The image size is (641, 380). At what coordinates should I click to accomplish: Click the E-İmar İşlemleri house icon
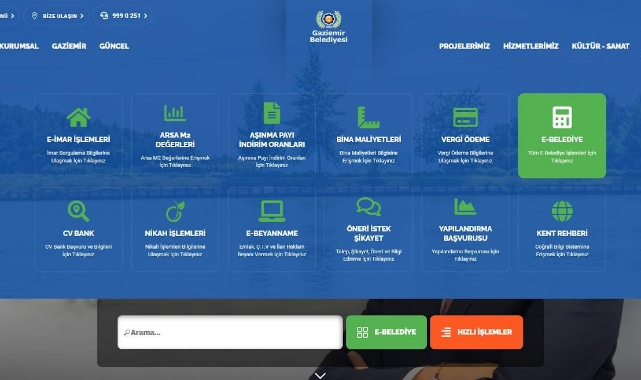click(78, 117)
